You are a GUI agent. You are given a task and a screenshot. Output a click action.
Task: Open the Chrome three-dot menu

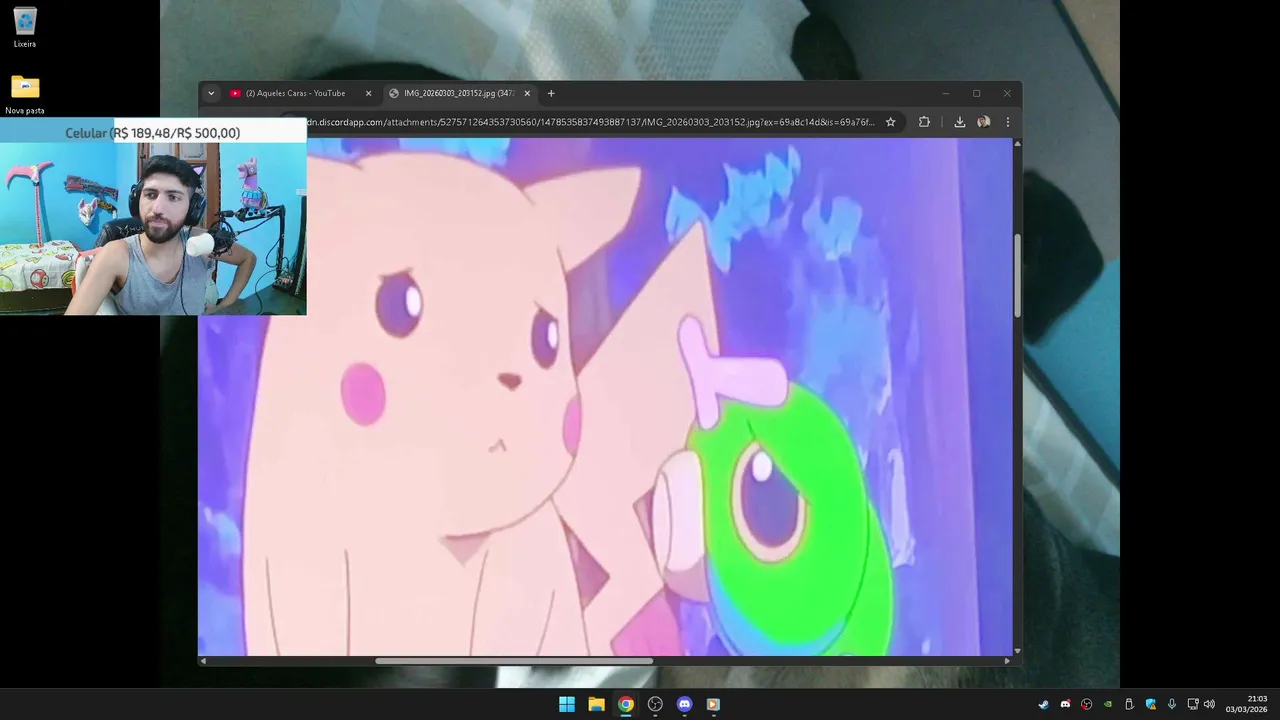coord(1007,122)
